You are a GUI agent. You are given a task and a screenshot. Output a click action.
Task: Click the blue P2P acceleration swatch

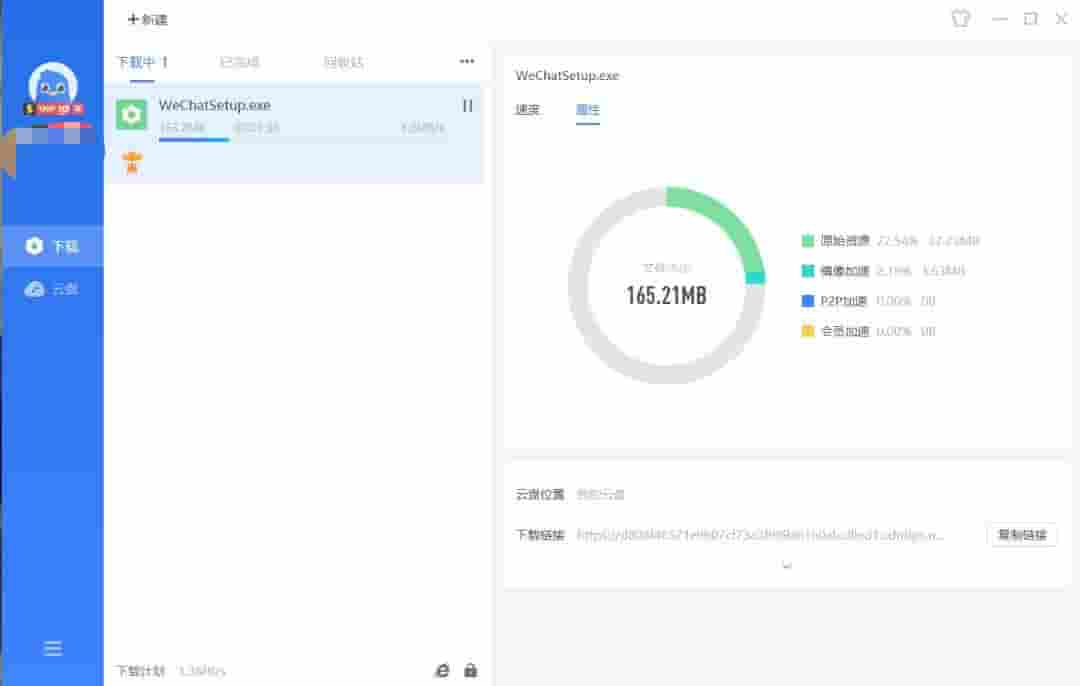tap(808, 301)
